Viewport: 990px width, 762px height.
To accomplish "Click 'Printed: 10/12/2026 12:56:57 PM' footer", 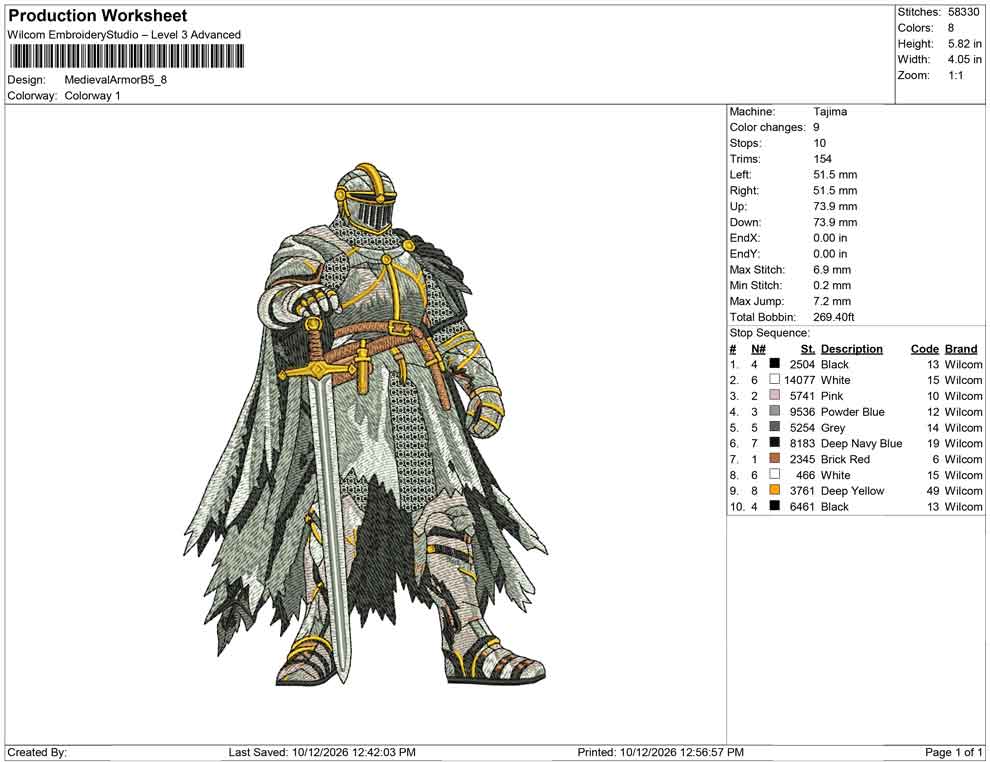I will tap(660, 752).
